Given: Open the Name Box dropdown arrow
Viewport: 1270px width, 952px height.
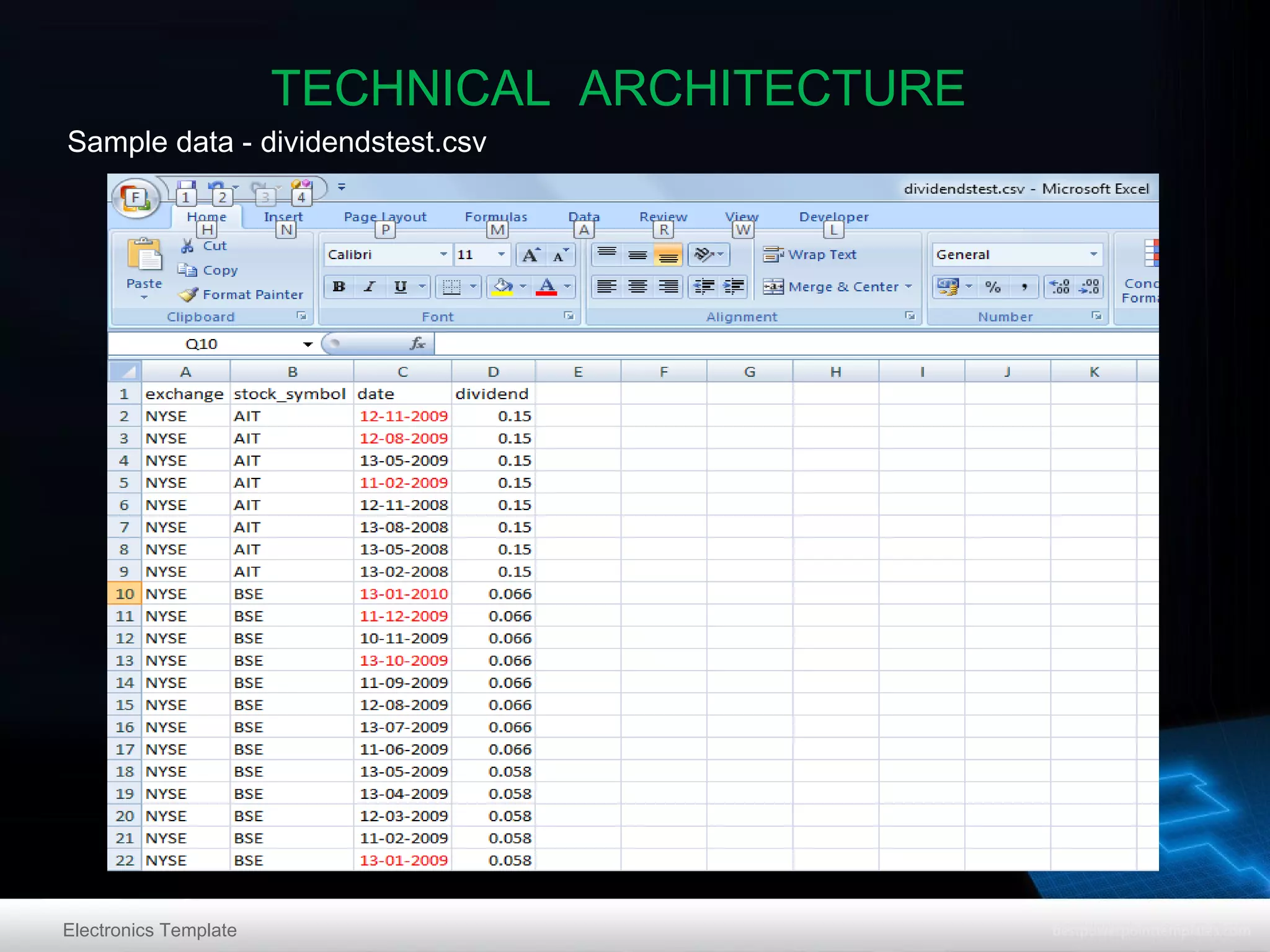Looking at the screenshot, I should point(308,344).
